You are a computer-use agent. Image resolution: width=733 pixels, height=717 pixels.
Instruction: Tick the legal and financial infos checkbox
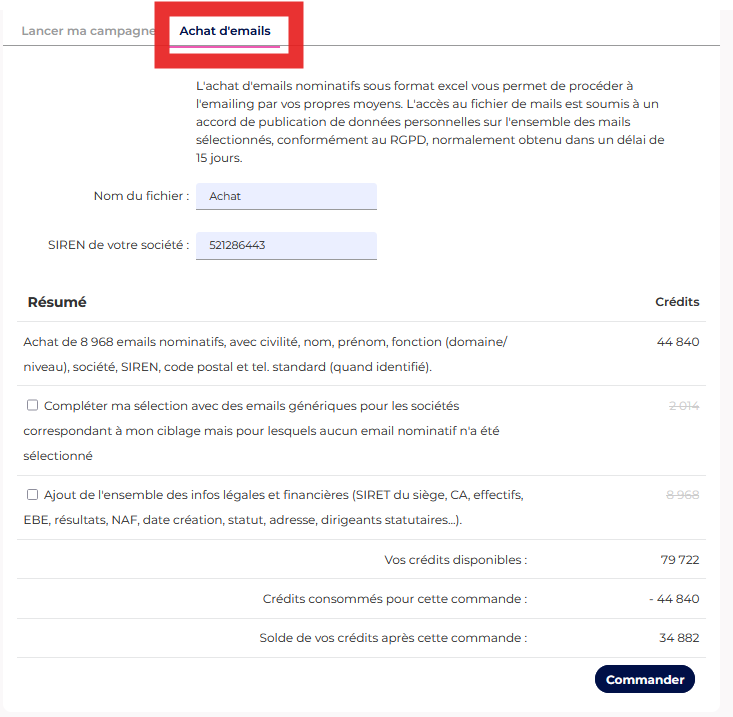tap(33, 494)
